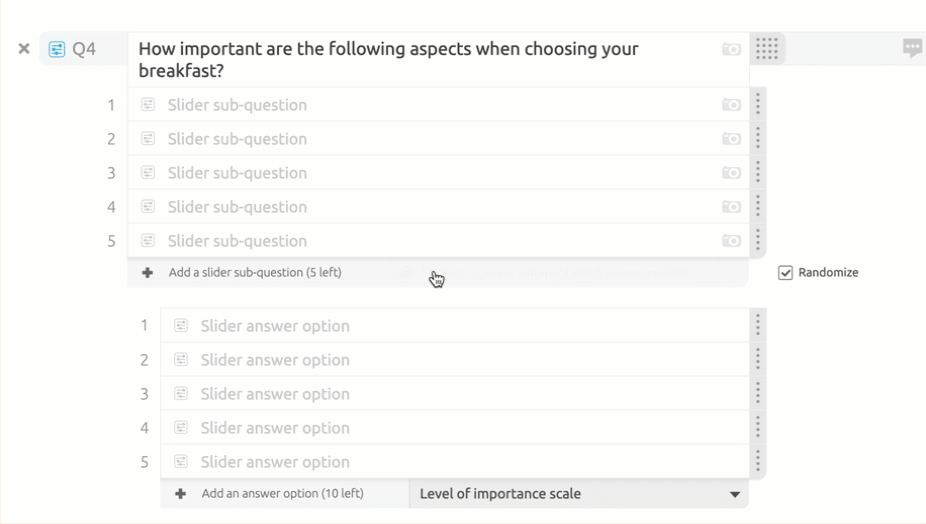This screenshot has height=524, width=926.
Task: Open options menu for sub-question 2
Action: pos(758,138)
